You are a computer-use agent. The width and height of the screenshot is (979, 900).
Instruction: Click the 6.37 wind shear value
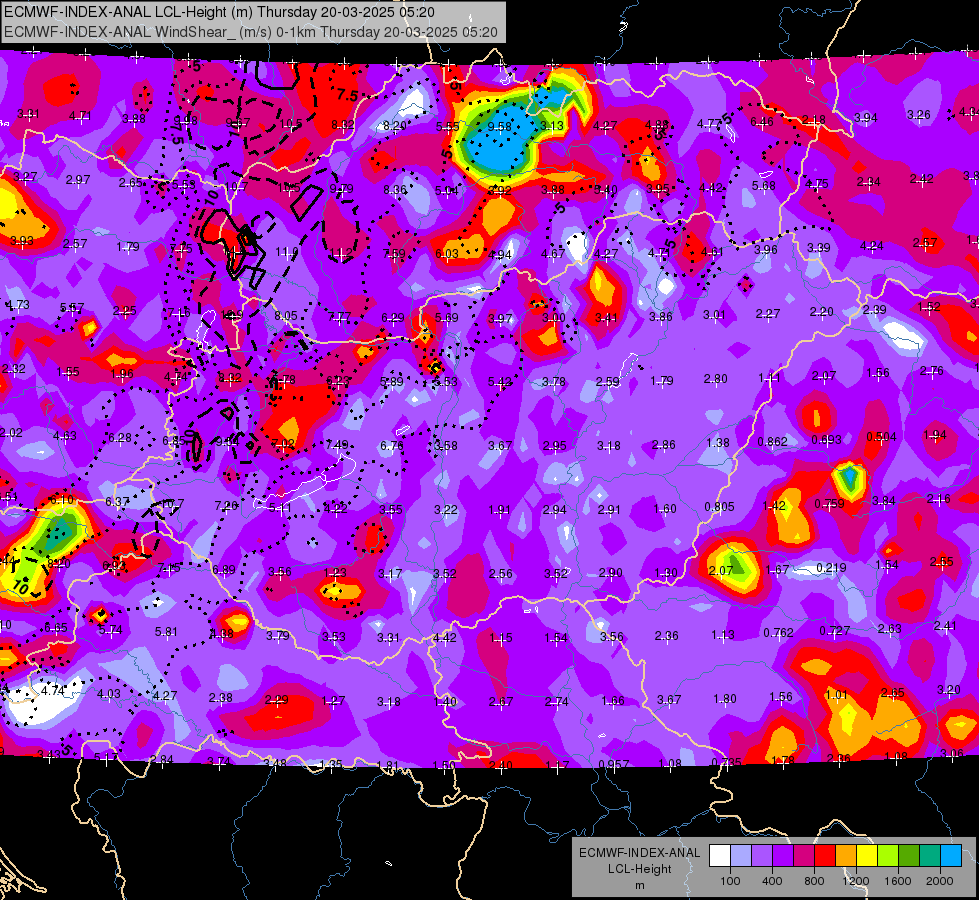(x=117, y=502)
